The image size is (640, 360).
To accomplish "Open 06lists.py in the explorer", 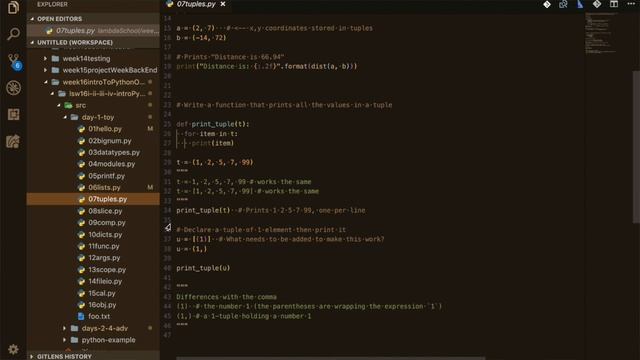I will [x=93, y=187].
